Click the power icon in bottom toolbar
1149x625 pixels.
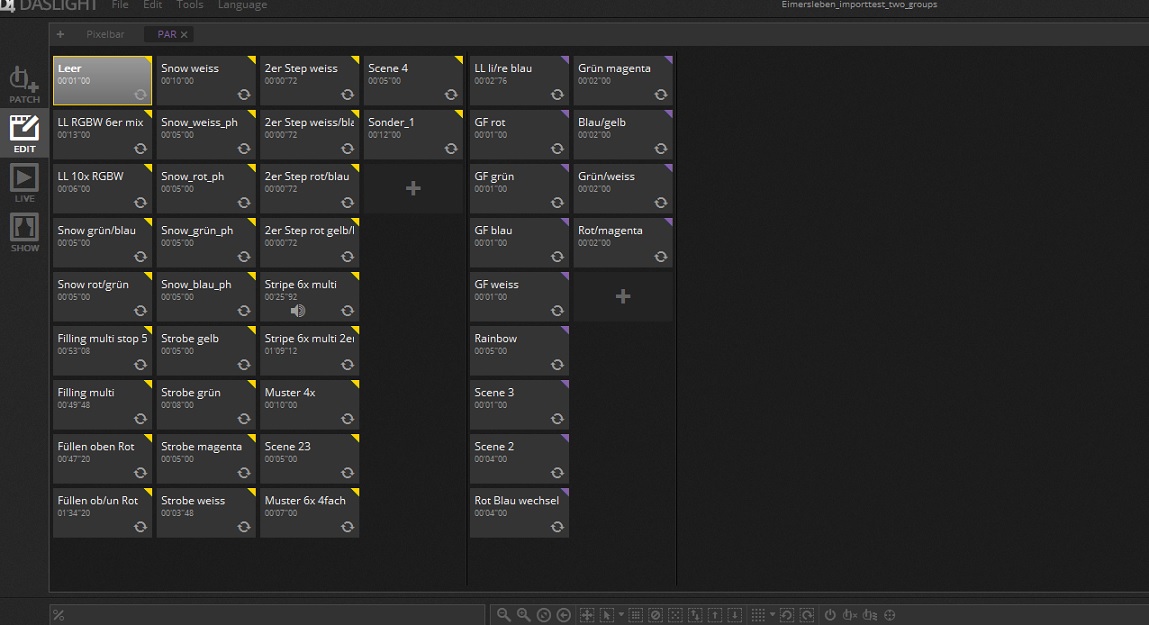(830, 615)
